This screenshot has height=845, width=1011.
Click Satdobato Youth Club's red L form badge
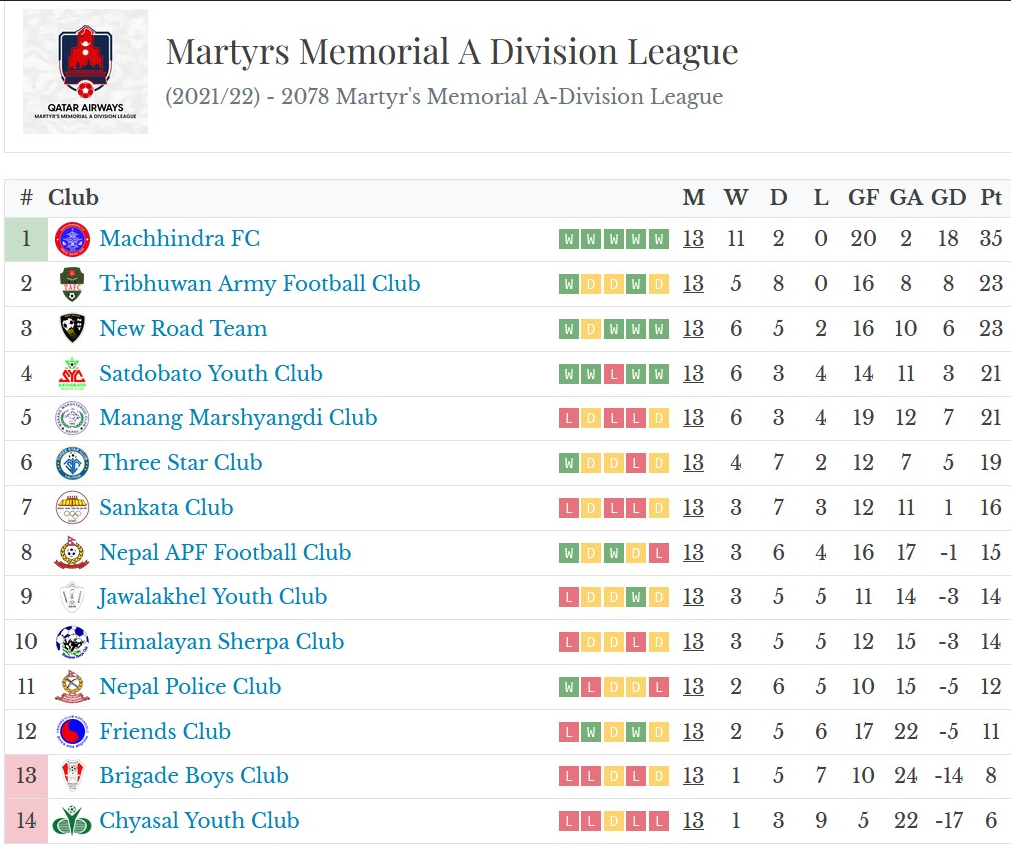[614, 374]
